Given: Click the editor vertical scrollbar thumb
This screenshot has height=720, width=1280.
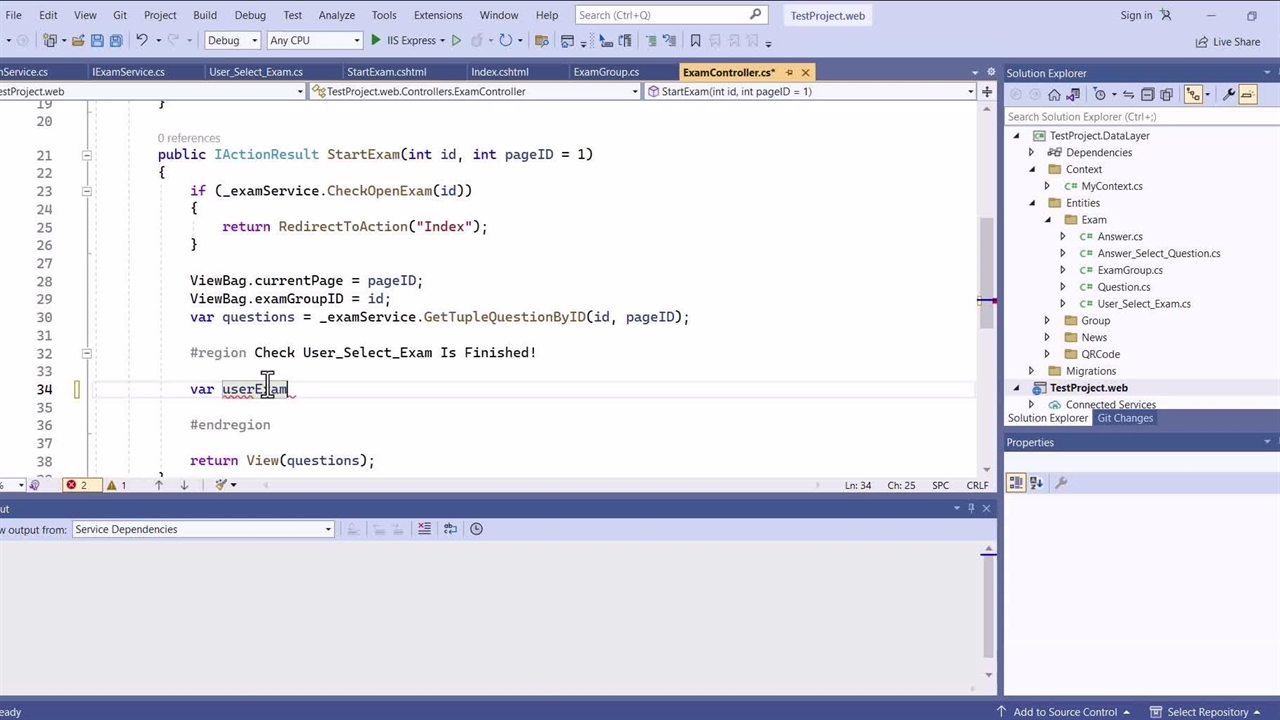Looking at the screenshot, I should [986, 270].
